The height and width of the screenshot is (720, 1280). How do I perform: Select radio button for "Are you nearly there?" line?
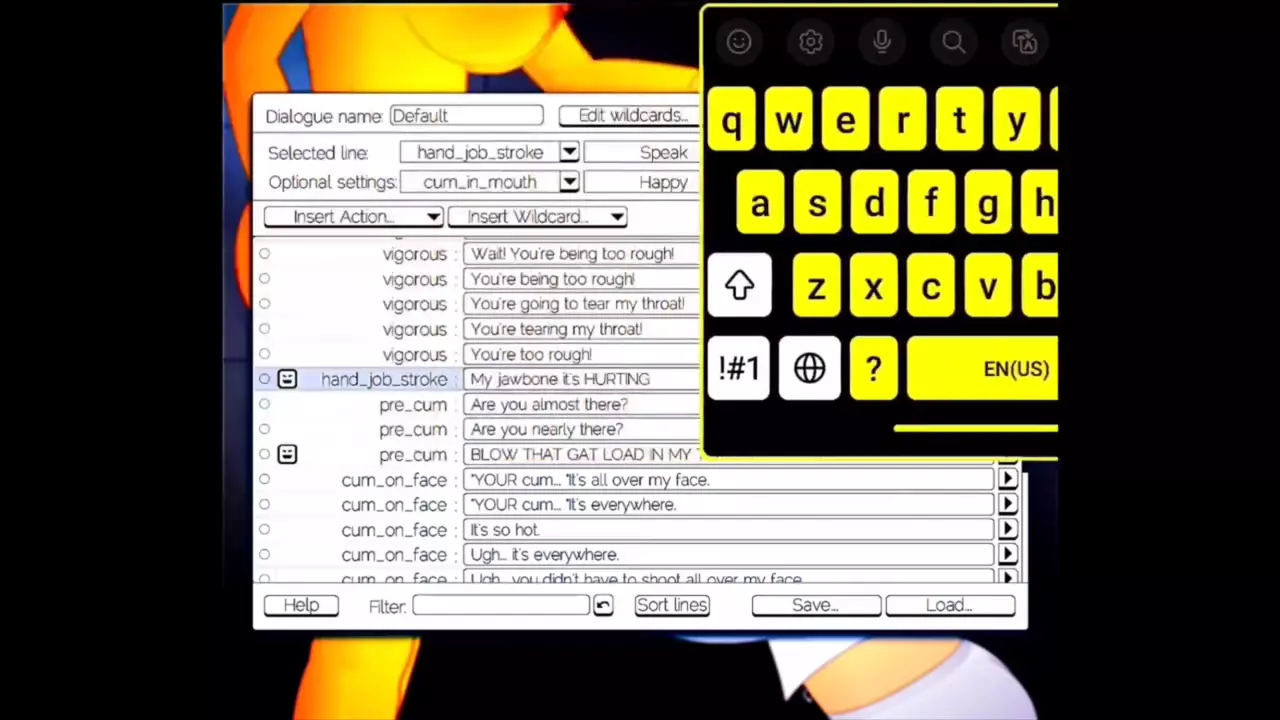(264, 429)
